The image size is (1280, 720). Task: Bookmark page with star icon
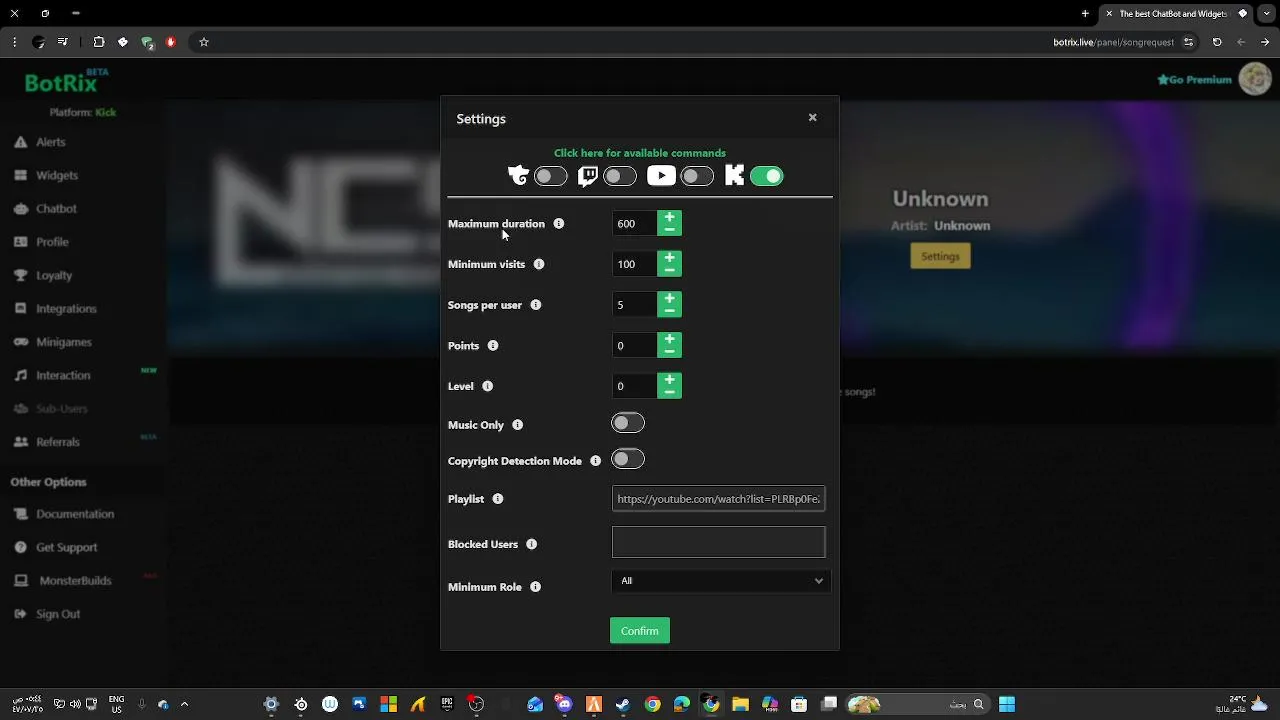coord(204,42)
